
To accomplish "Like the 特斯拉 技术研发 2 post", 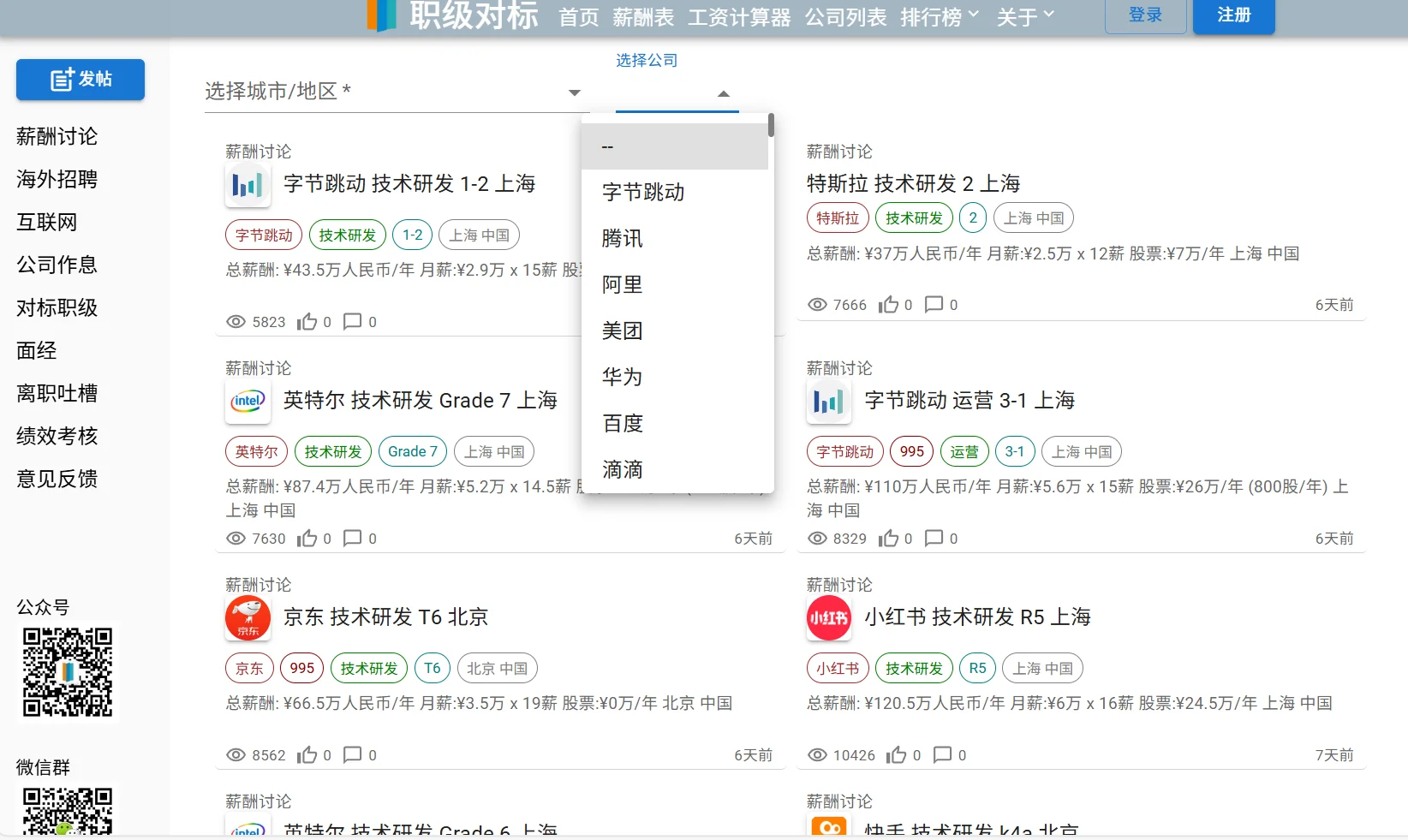I will (x=888, y=305).
